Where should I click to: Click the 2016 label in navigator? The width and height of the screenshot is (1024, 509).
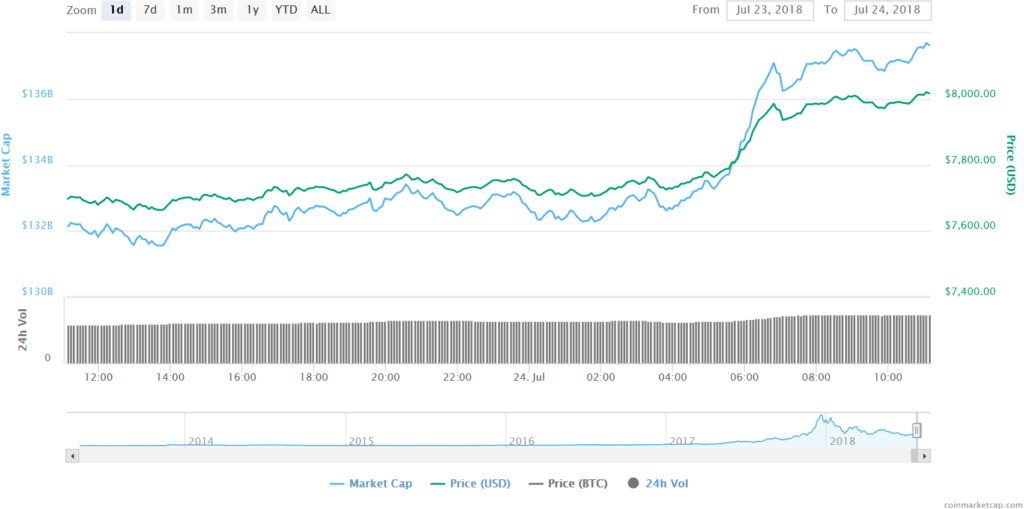pyautogui.click(x=522, y=441)
